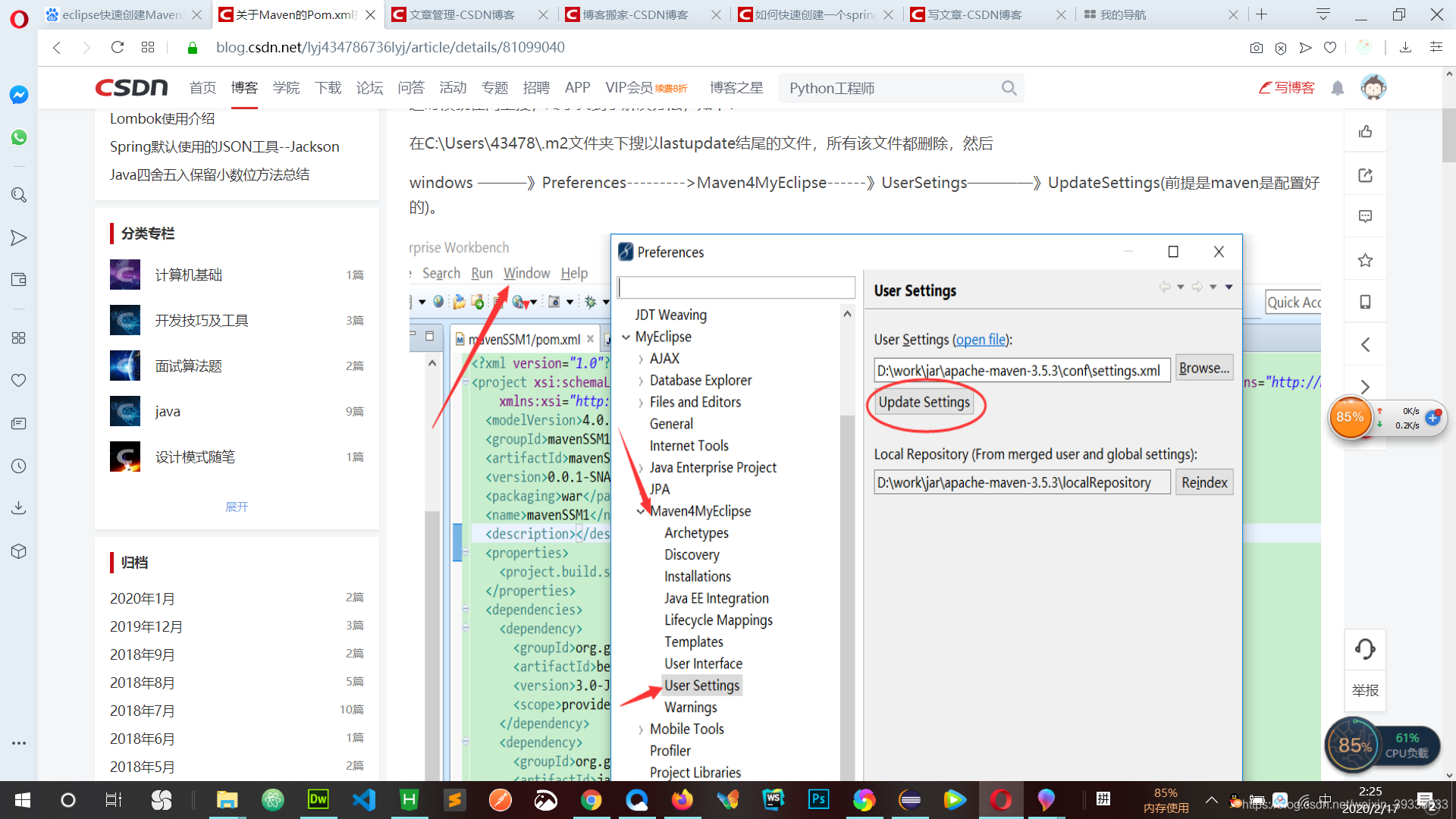Image resolution: width=1456 pixels, height=819 pixels.
Task: Favorite the article with star icon
Action: [1365, 260]
